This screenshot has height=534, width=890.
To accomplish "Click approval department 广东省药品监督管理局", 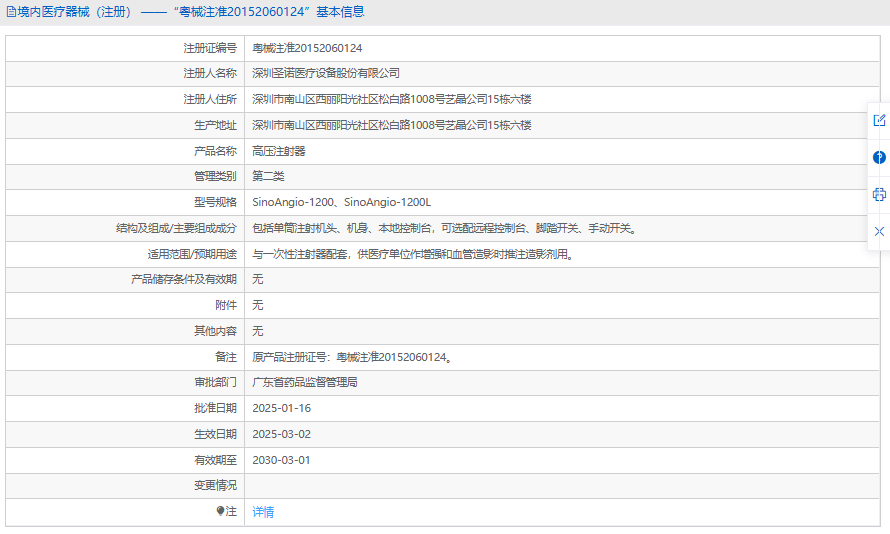I will (305, 382).
